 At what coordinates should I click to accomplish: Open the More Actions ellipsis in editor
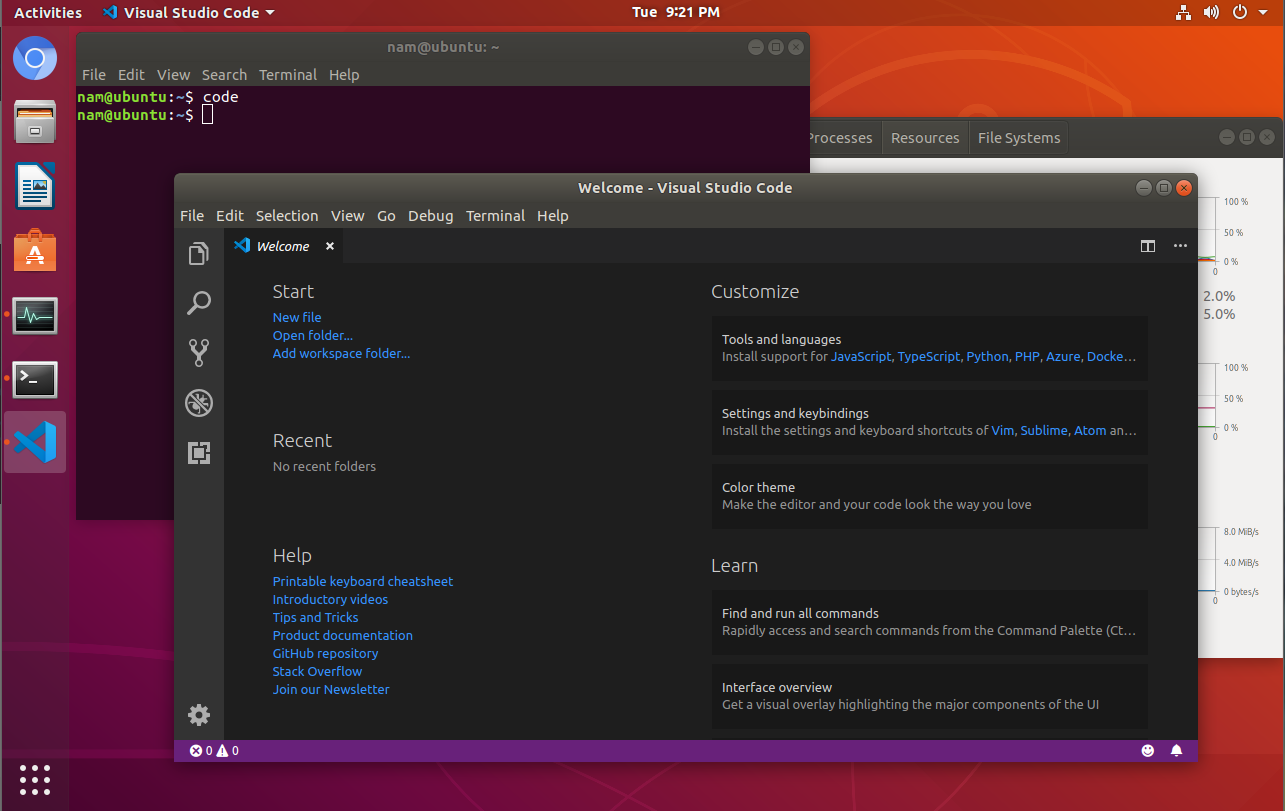1180,246
